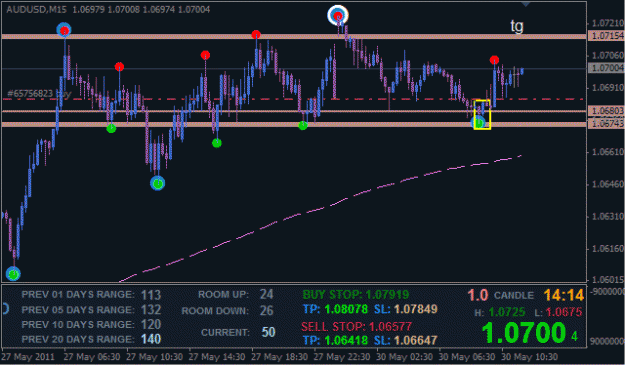Click the daily low value 1.0675
The height and width of the screenshot is (365, 625).
(564, 312)
